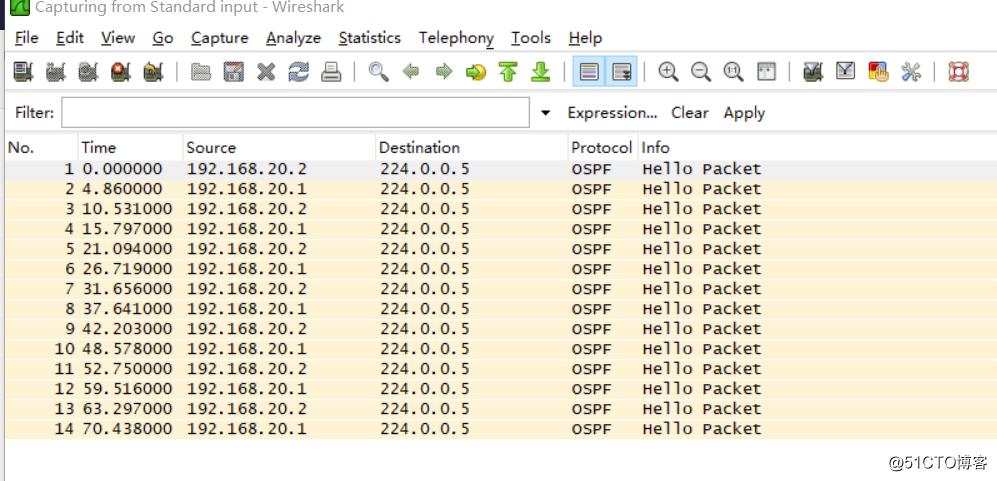Go to specific packet number icon

tap(476, 72)
